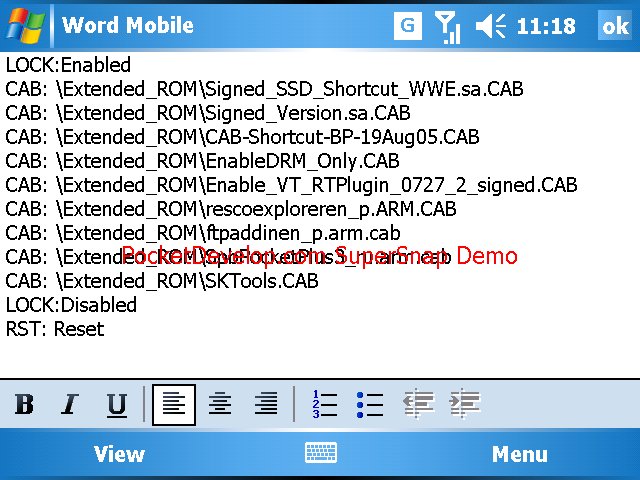
Task: Place cursor in LOCK:Enabled line
Action: [x=68, y=65]
